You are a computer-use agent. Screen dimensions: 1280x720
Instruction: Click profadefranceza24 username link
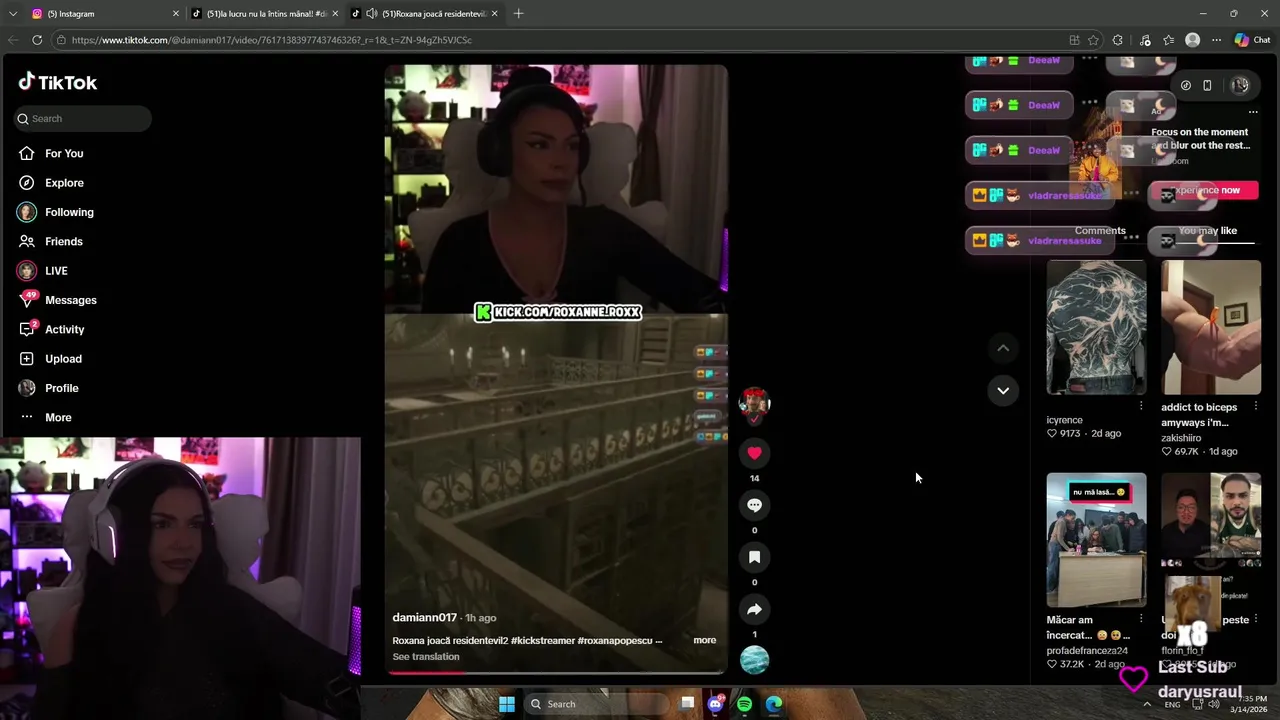coord(1087,651)
